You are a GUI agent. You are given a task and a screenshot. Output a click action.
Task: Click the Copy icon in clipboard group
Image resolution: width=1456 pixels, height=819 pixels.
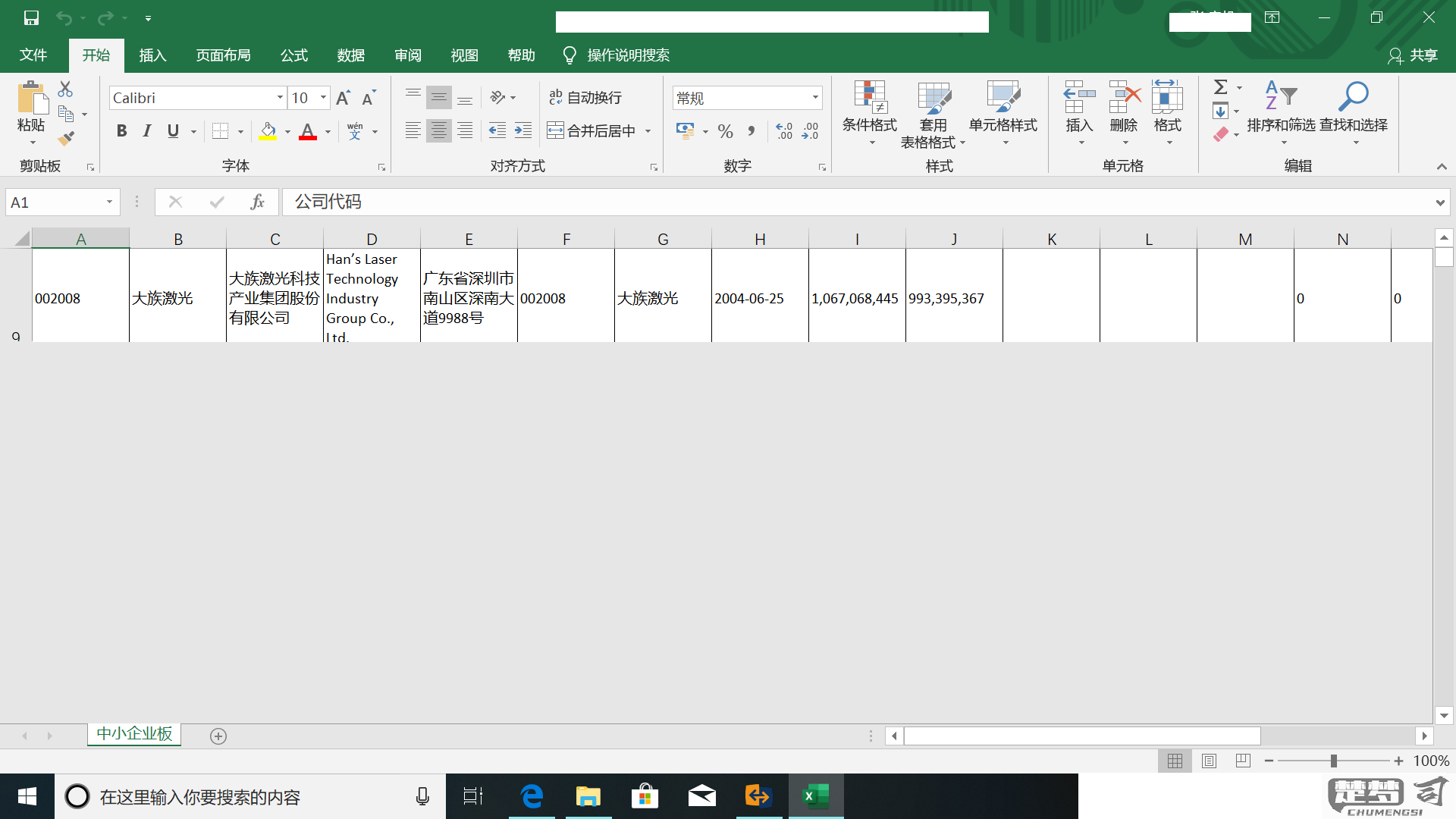tap(66, 114)
